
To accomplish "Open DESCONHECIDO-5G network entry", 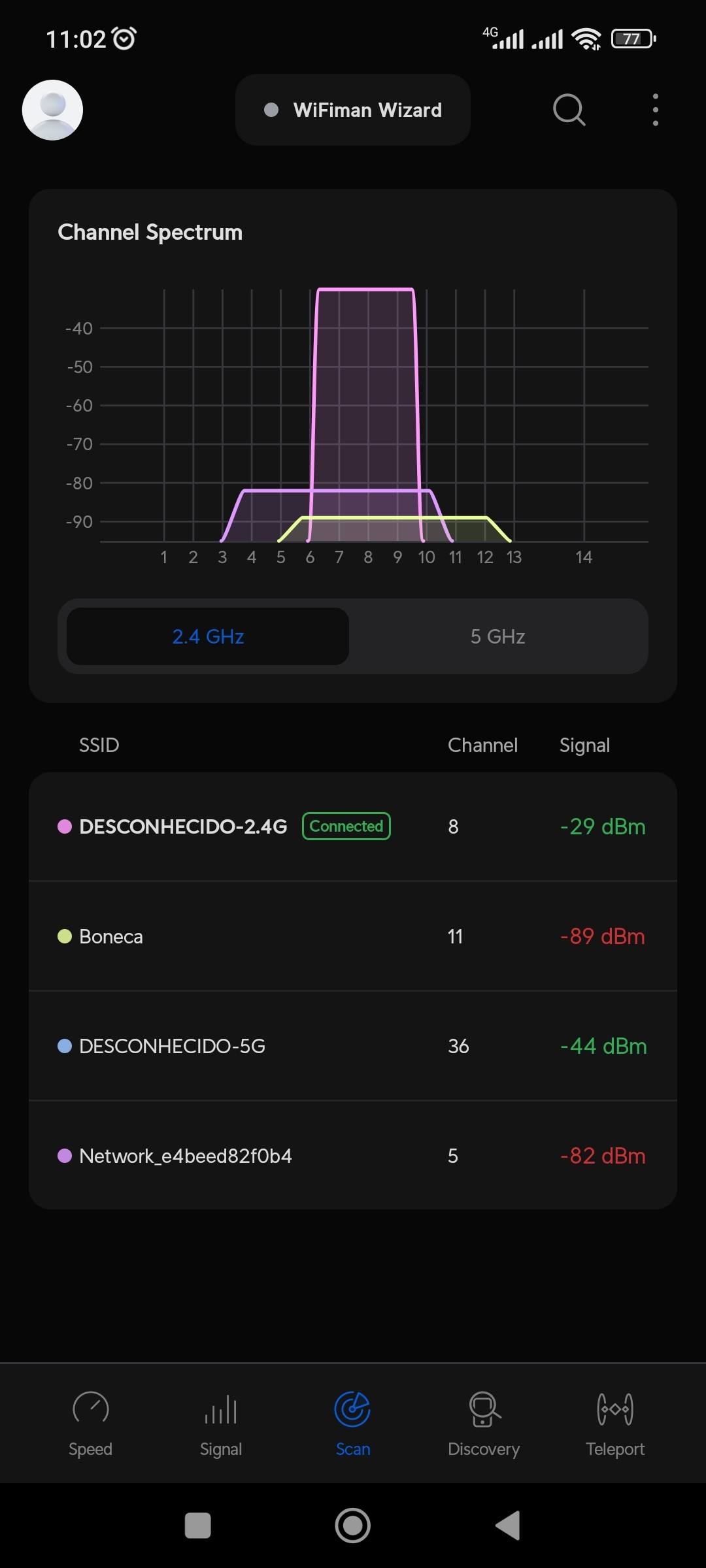I will [353, 1046].
